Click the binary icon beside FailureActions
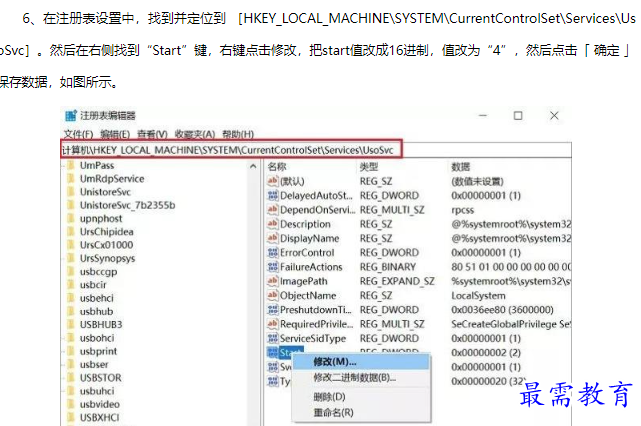The width and height of the screenshot is (641, 426). [273, 267]
